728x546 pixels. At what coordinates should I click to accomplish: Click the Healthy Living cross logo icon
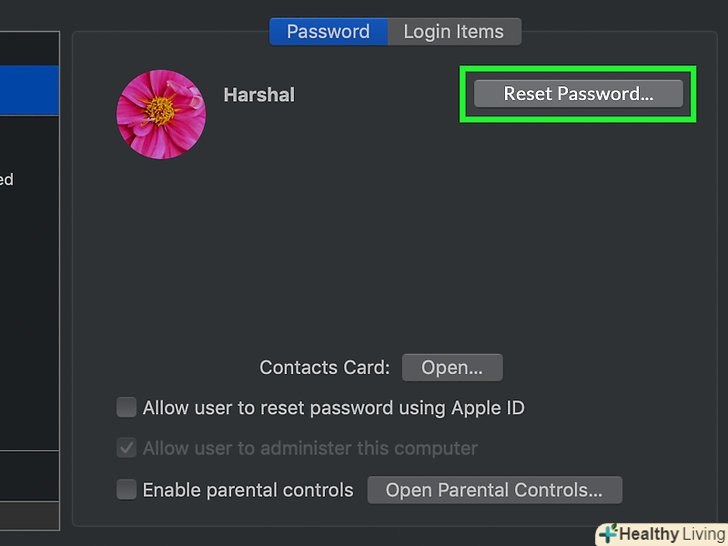607,534
